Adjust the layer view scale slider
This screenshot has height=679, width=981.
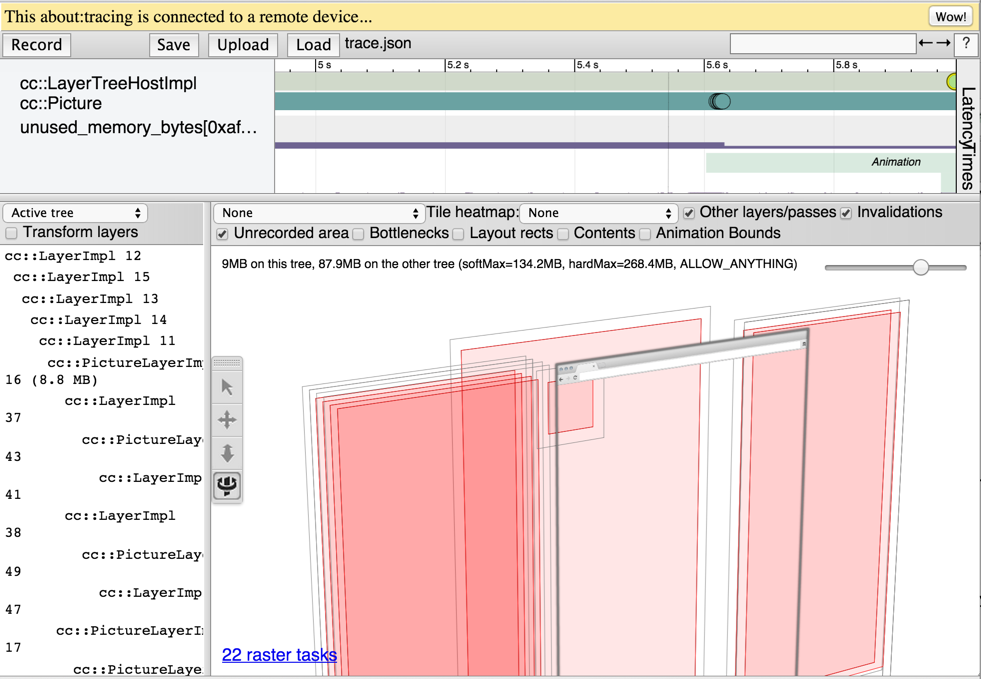point(920,267)
